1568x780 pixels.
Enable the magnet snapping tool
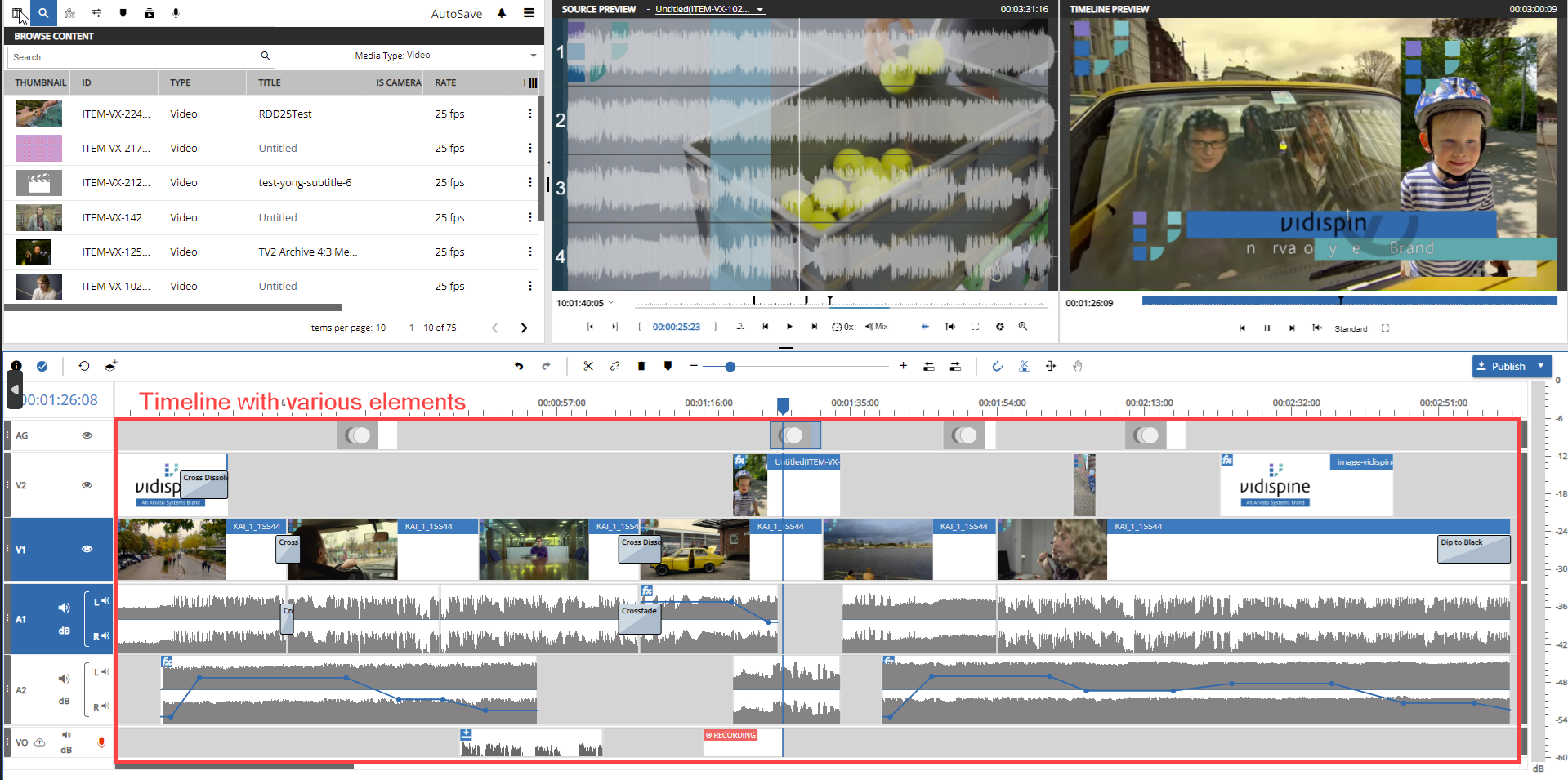(x=998, y=366)
